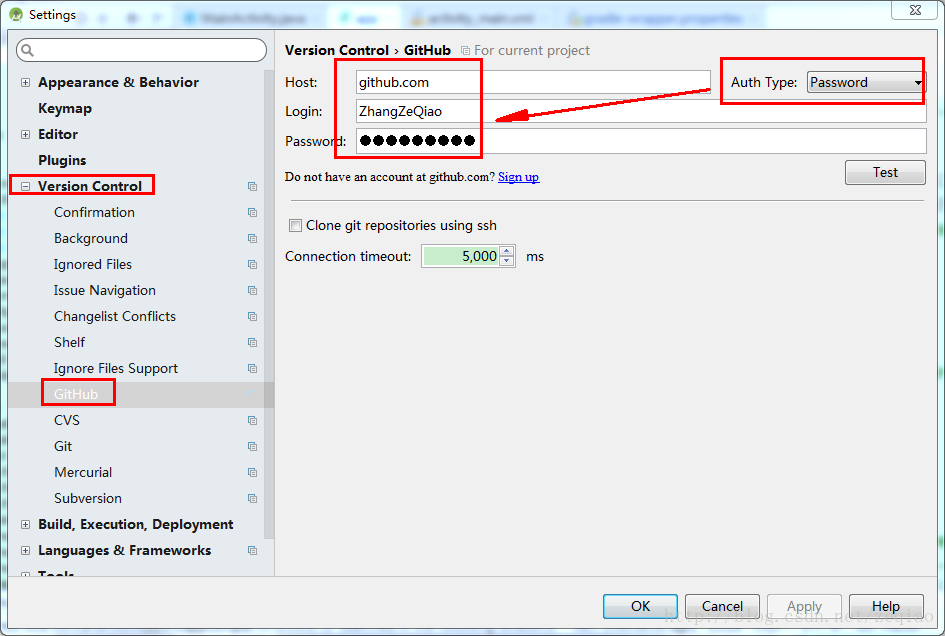Click project-level icon beside Issue Navigation

click(253, 290)
